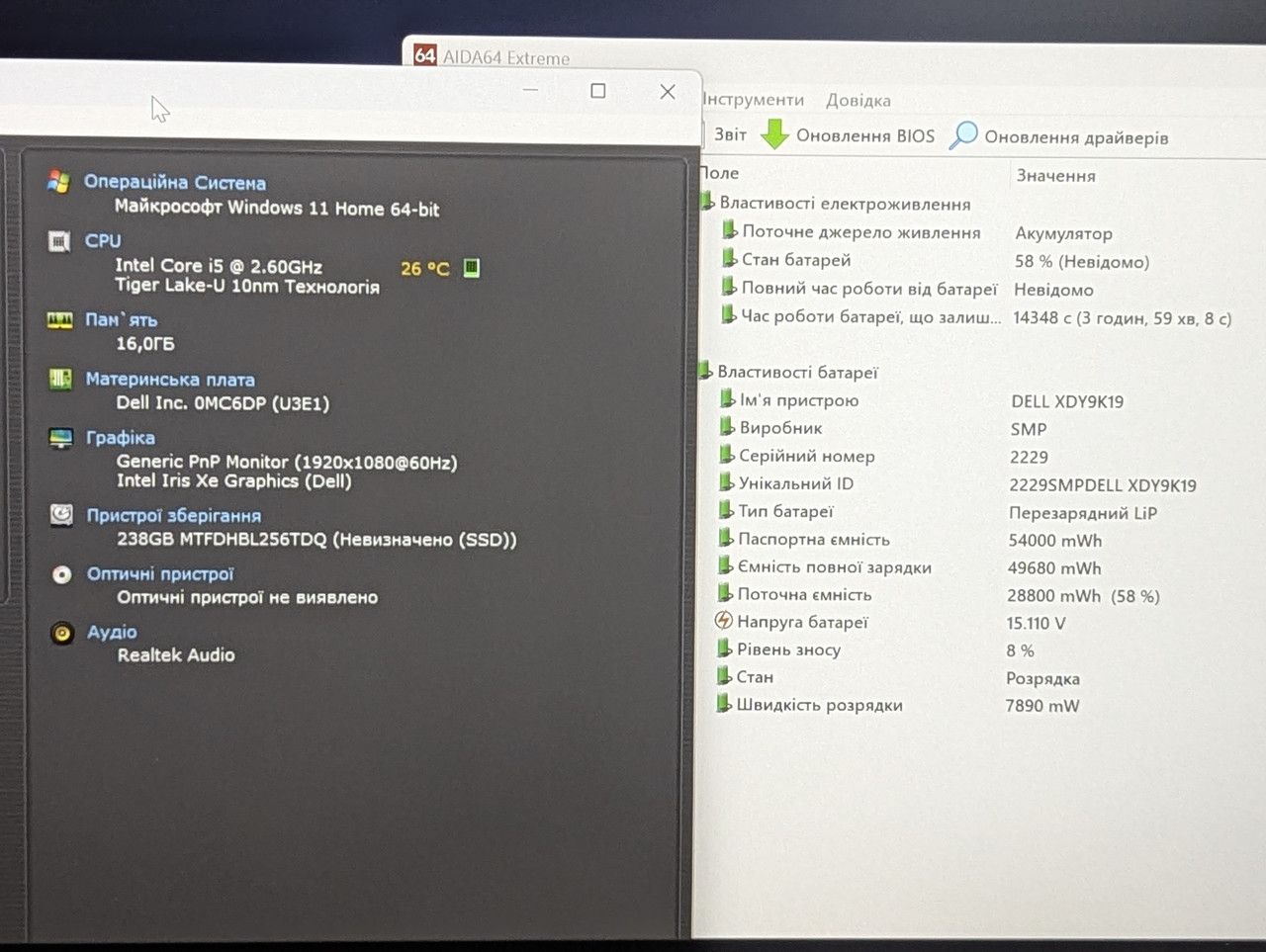This screenshot has height=952, width=1266.
Task: Click the icon beside Тип батареї
Action: coord(727,510)
